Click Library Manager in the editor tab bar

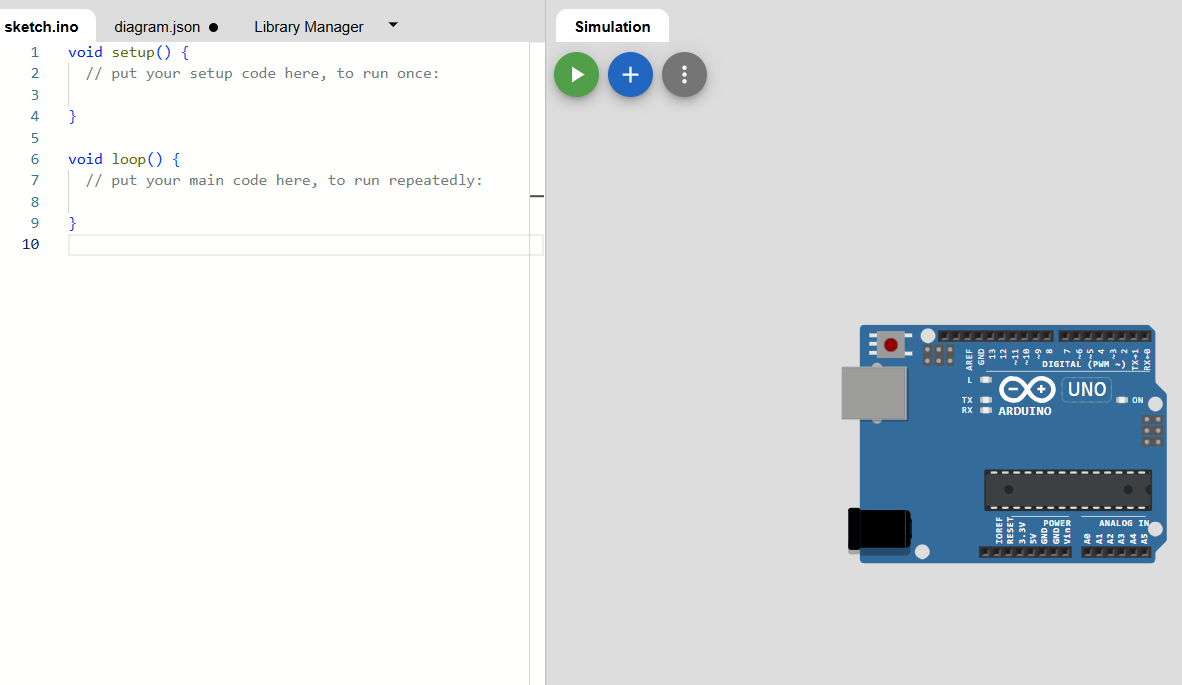tap(309, 26)
